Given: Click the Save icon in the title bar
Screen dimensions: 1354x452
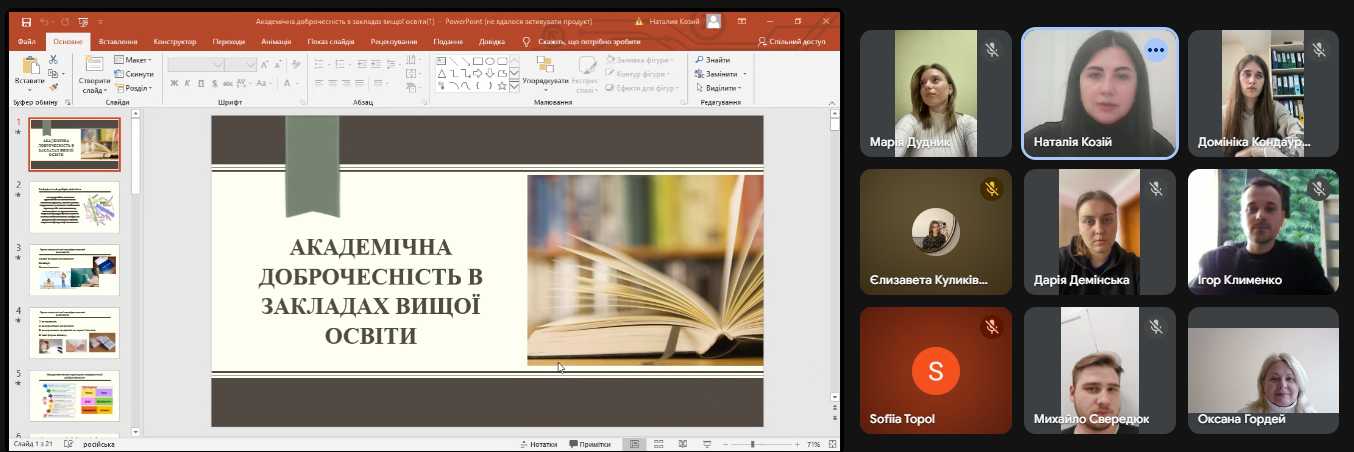Looking at the screenshot, I should pyautogui.click(x=26, y=21).
